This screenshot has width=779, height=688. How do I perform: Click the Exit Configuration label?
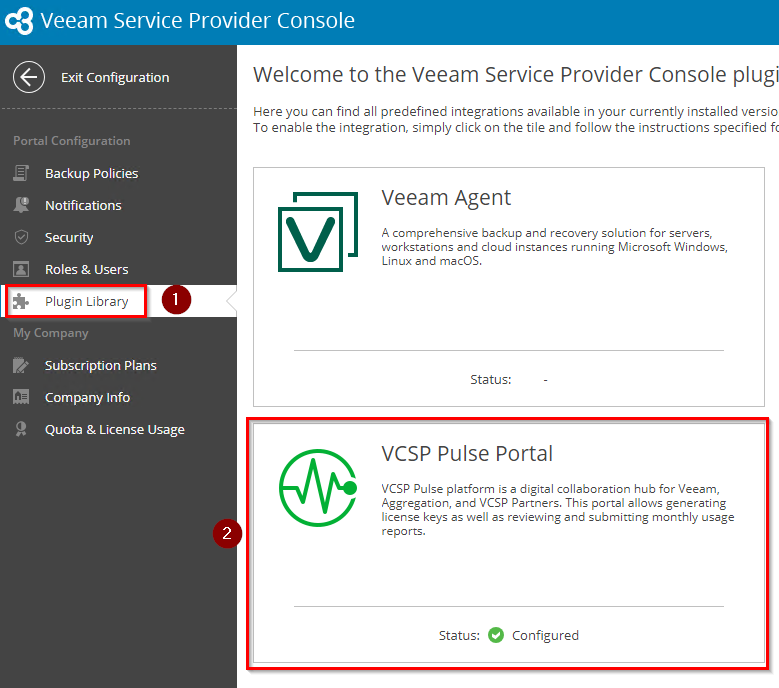point(115,77)
